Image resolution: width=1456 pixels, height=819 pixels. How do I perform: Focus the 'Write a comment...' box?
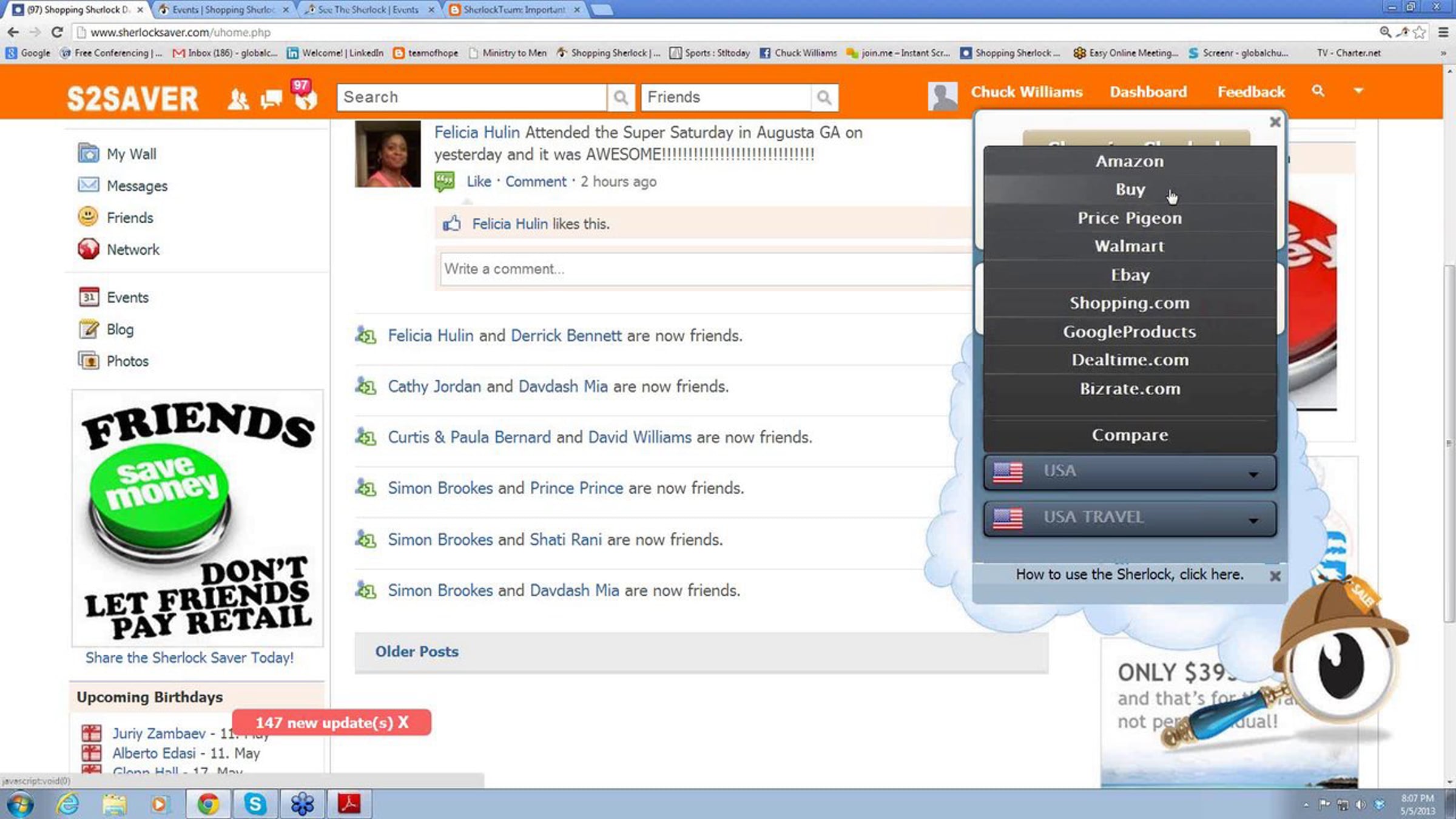coord(707,269)
